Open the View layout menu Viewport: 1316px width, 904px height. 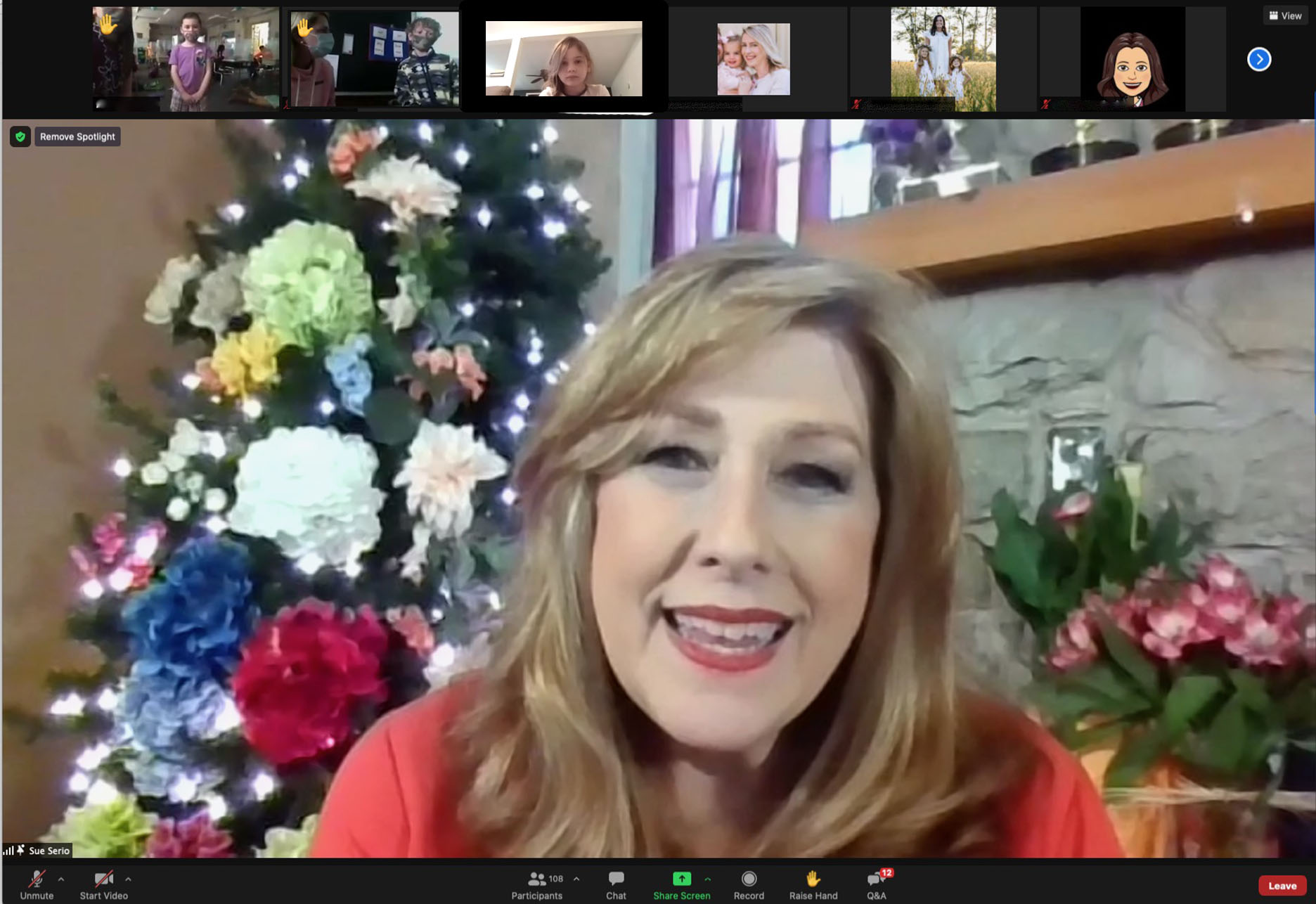[1285, 15]
